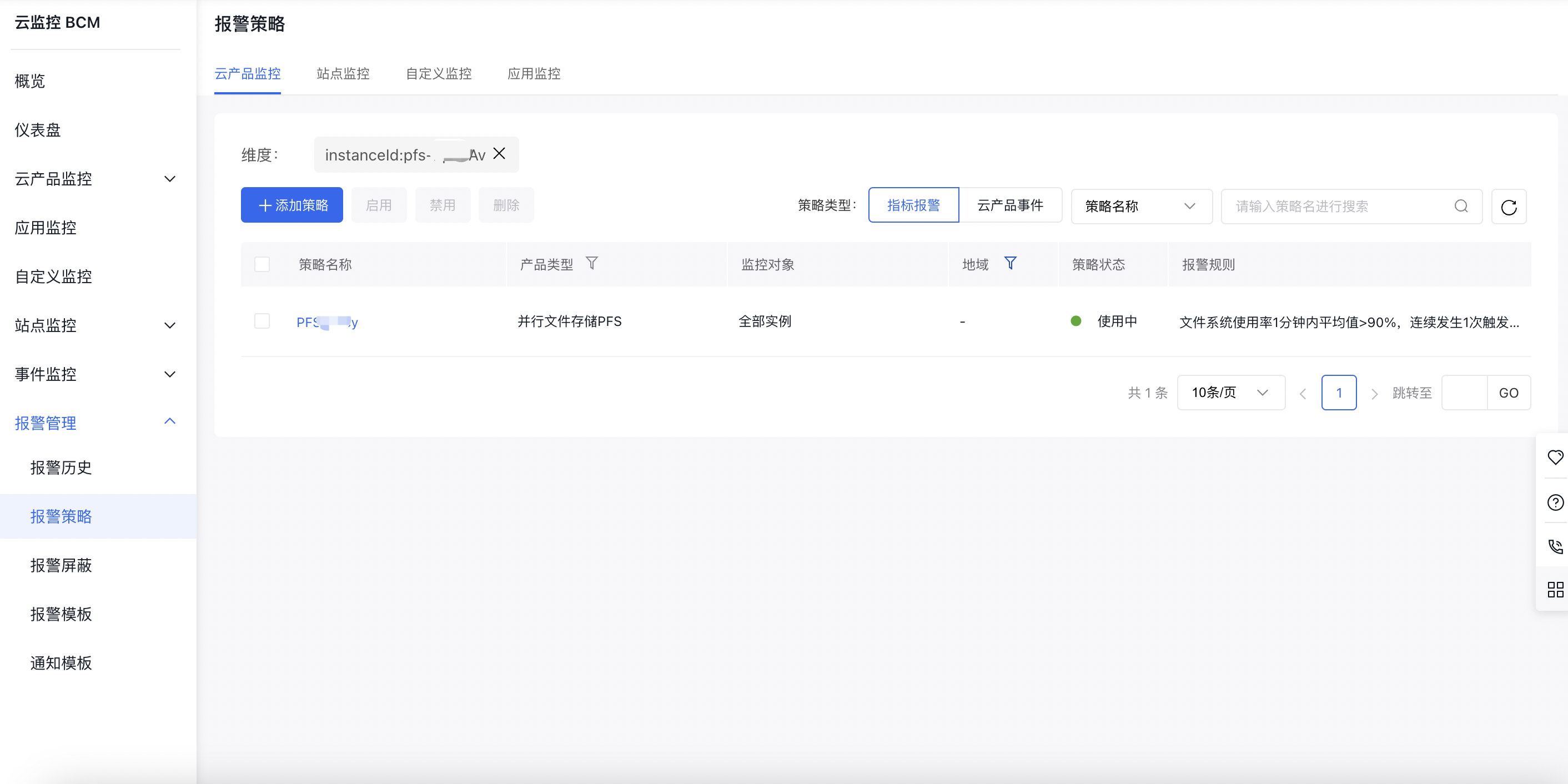The image size is (1568, 784).
Task: Switch to the 云产品监控 tab
Action: [x=248, y=74]
